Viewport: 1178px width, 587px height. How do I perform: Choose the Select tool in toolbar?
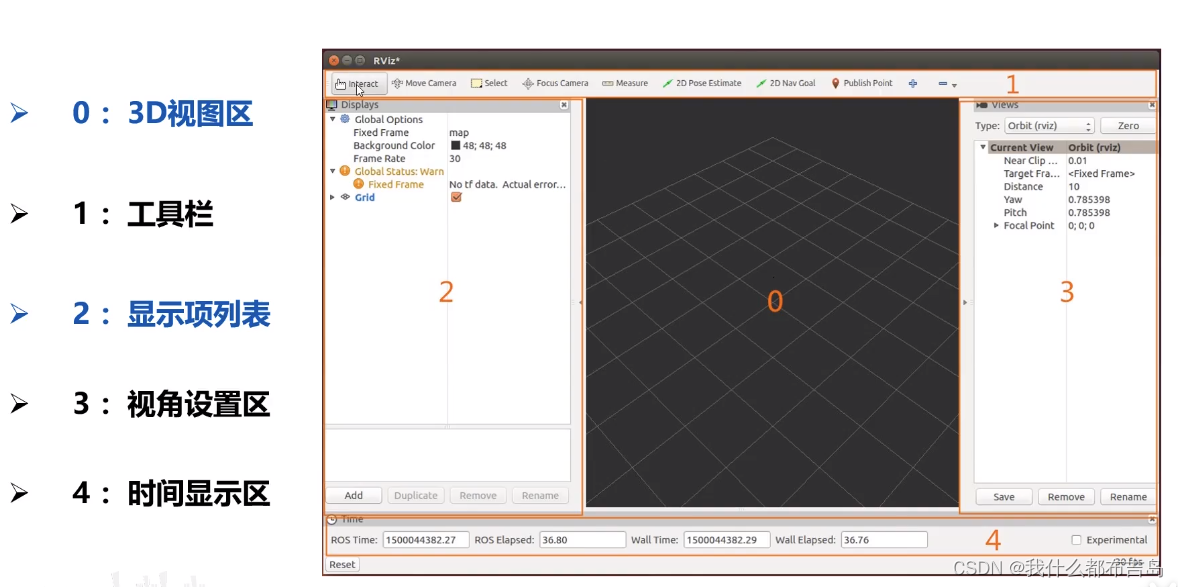point(489,83)
